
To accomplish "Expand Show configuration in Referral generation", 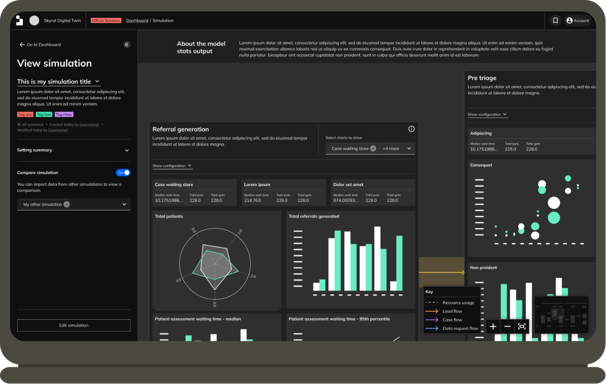I will (172, 166).
